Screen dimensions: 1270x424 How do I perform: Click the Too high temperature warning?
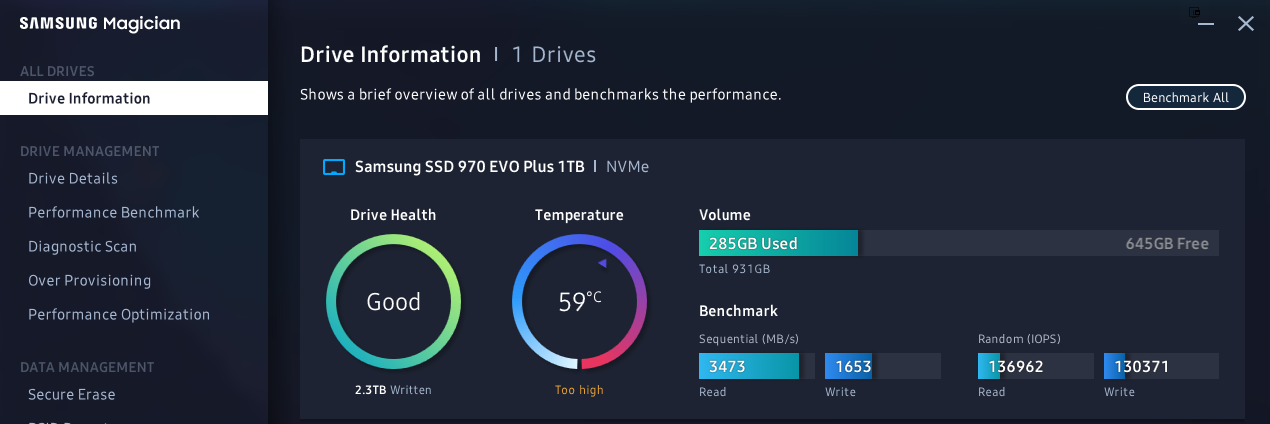[580, 390]
